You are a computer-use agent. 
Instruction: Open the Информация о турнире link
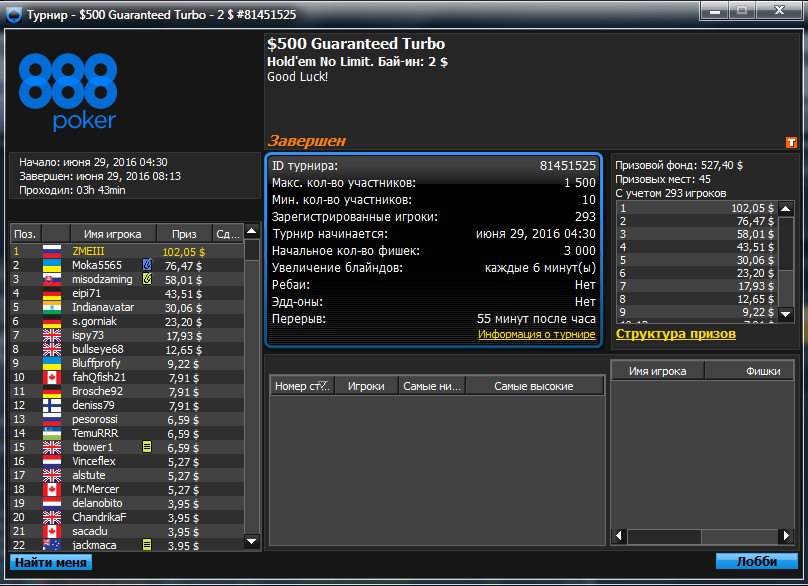coord(536,334)
